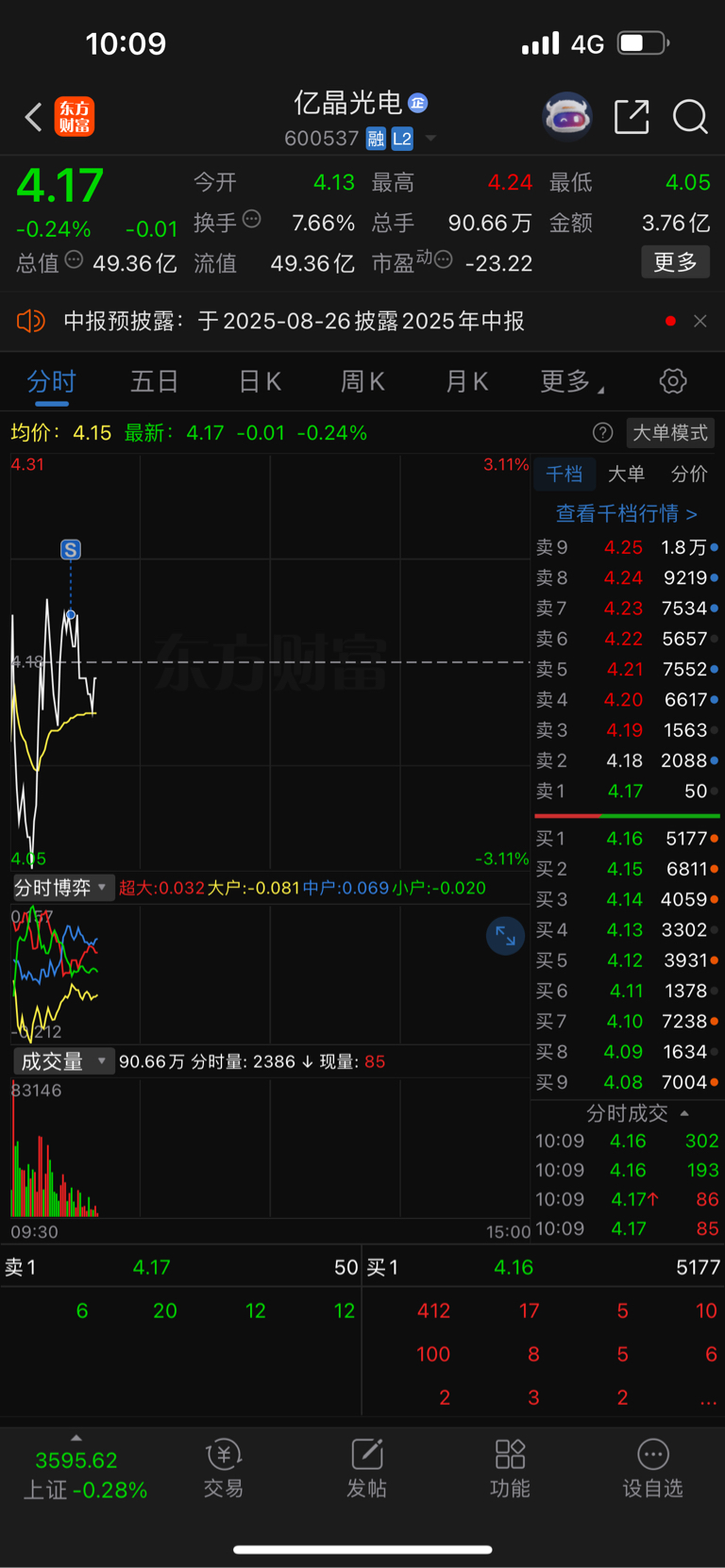This screenshot has height=1568, width=725.
Task: Tap 设自选 add to watchlist icon
Action: click(x=652, y=1468)
